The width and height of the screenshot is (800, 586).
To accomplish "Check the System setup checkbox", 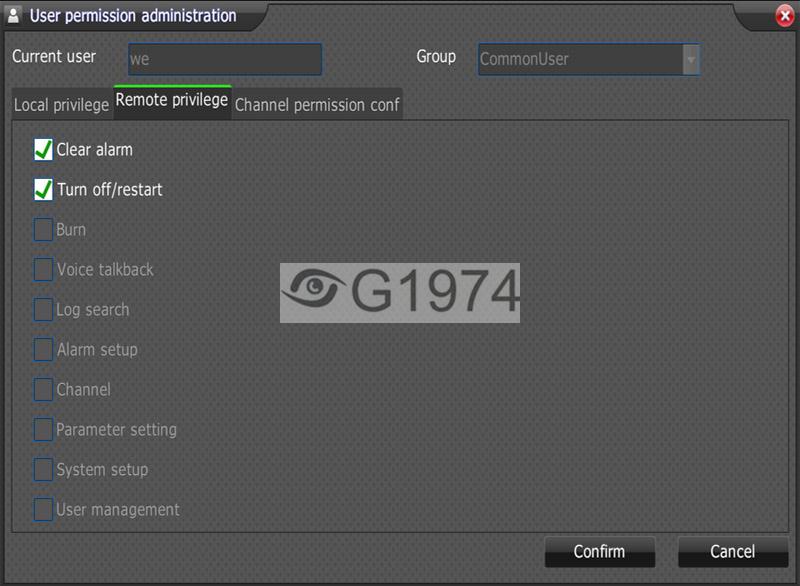I will click(43, 469).
